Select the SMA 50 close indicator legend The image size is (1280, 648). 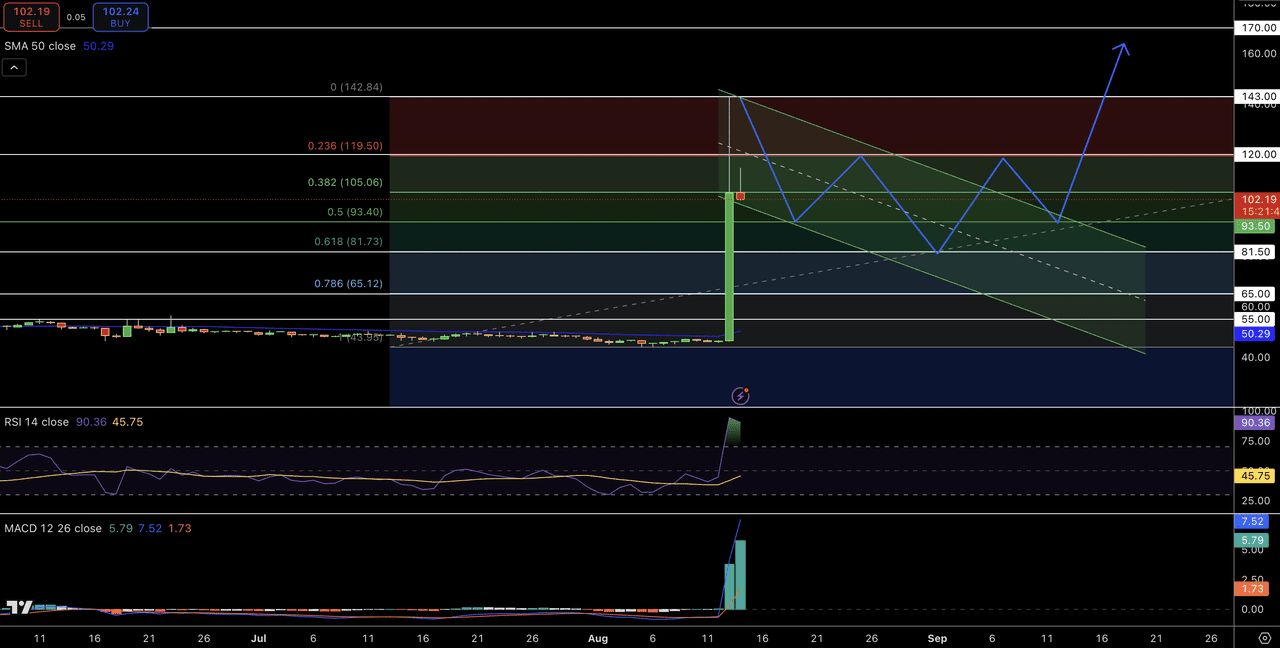tap(40, 46)
